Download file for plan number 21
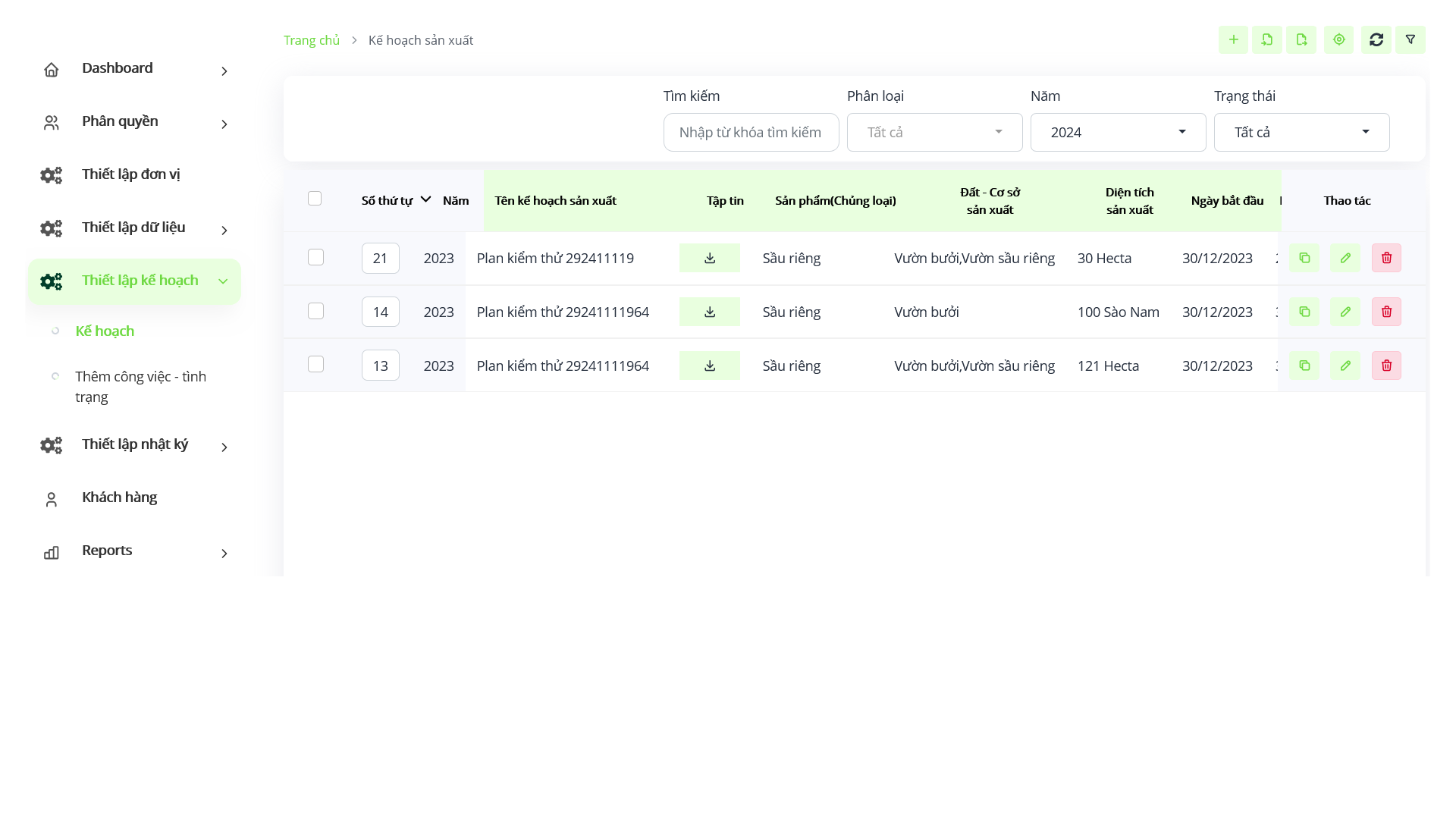Image resolution: width=1456 pixels, height=819 pixels. click(x=710, y=258)
